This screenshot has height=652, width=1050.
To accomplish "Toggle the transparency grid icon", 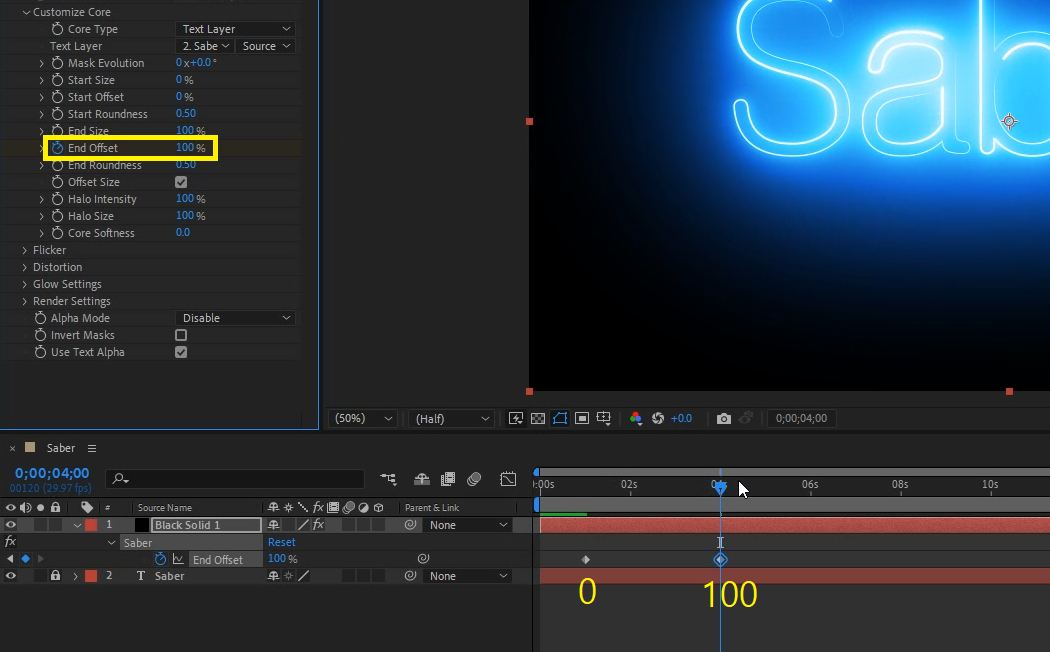I will (x=538, y=418).
